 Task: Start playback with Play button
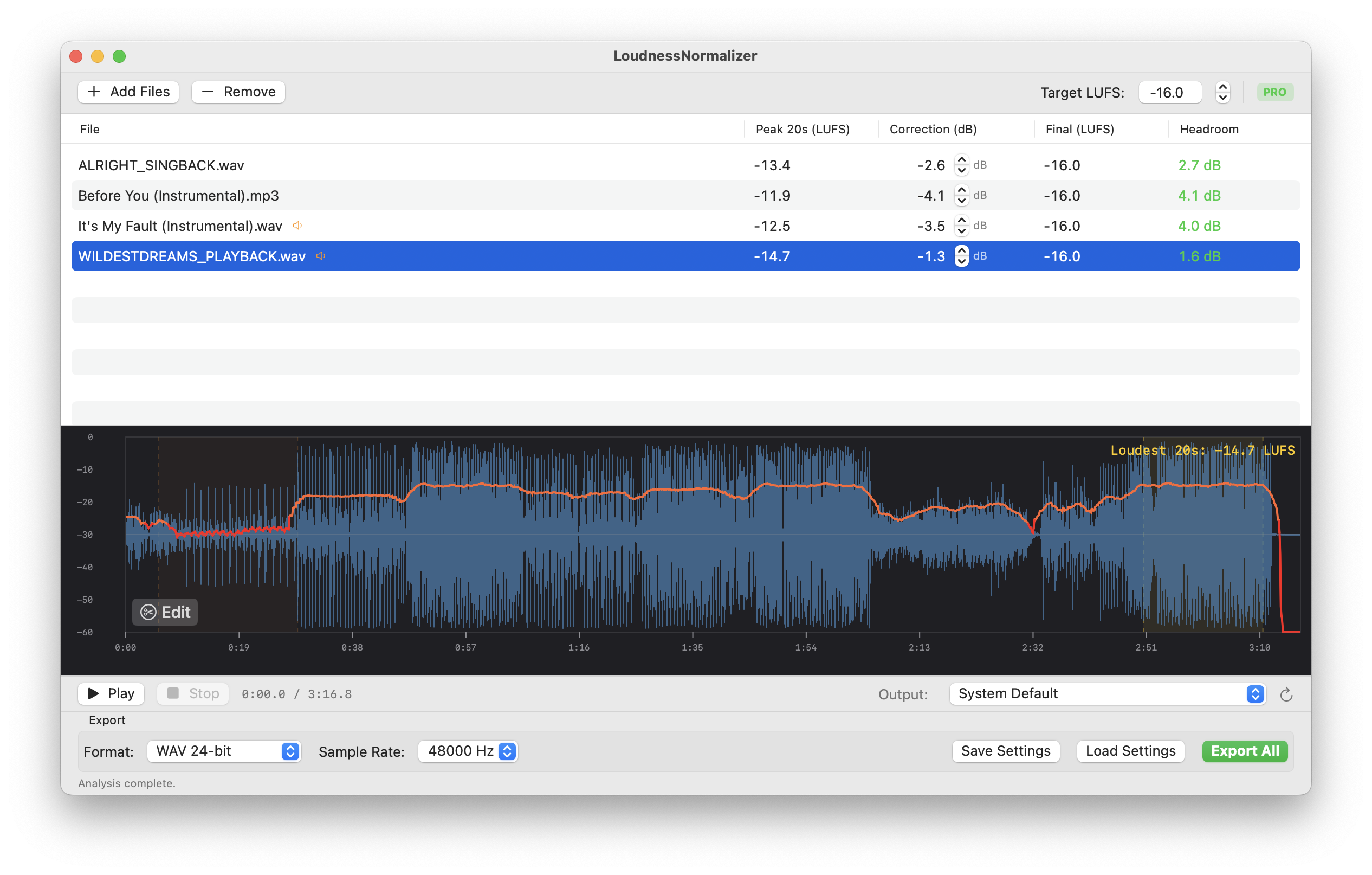point(111,694)
